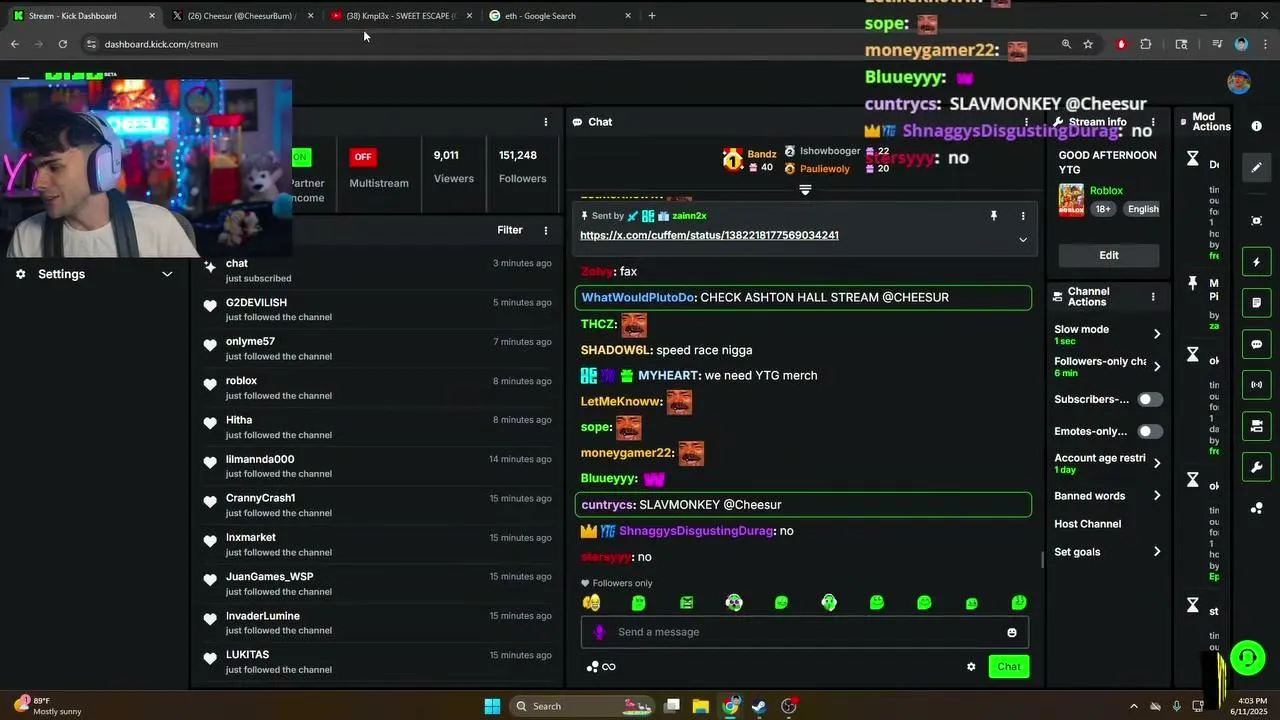
Task: Click username WhatWouldPlutoDo in chat
Action: 638,297
